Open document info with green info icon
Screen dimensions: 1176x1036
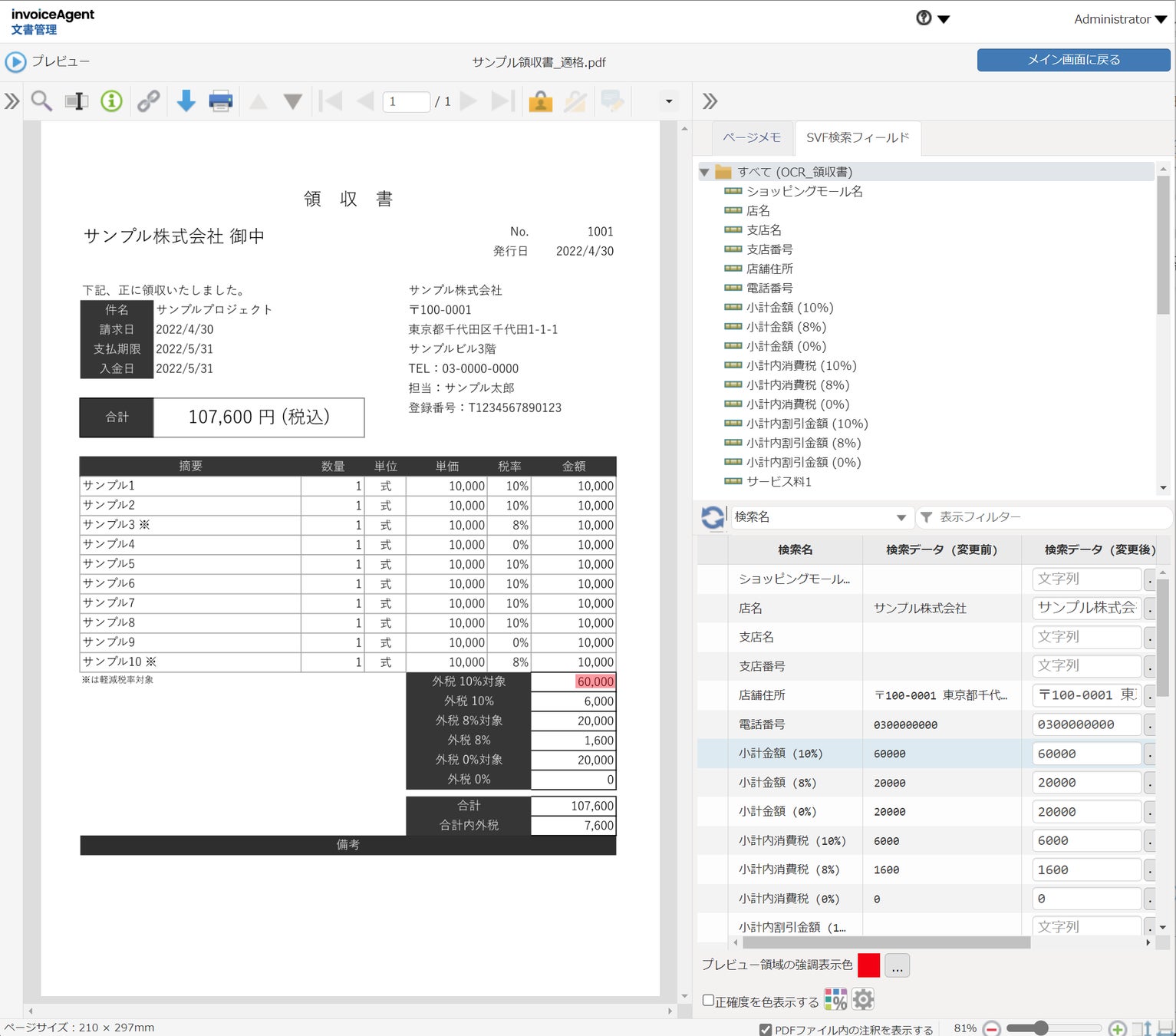(112, 101)
